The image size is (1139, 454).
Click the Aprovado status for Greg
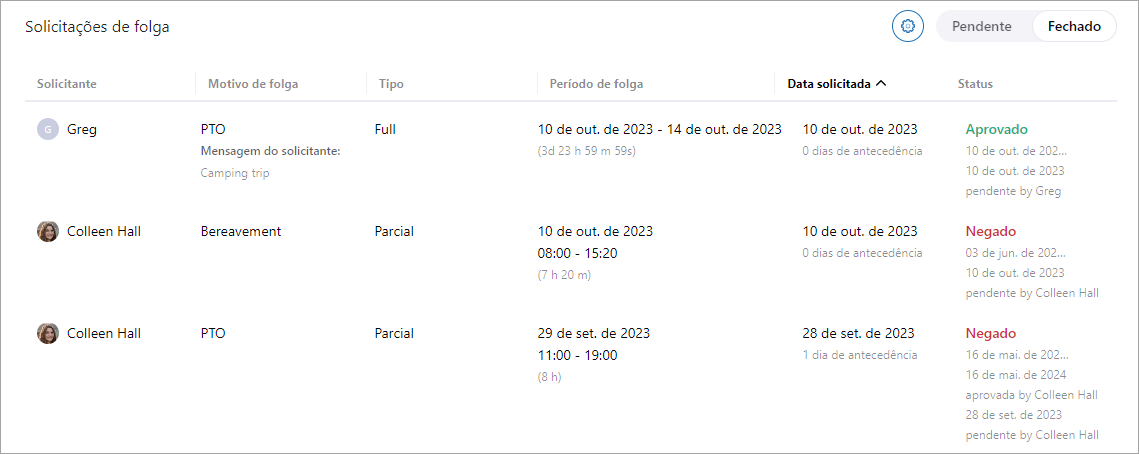(x=996, y=129)
